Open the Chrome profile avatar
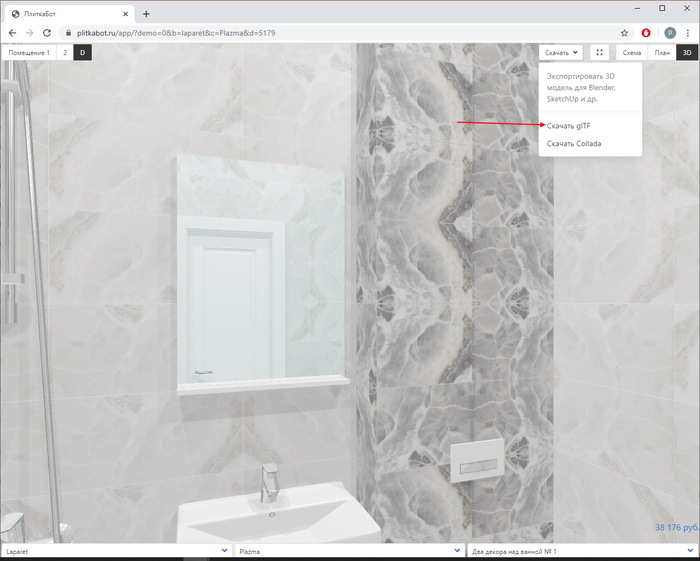700x561 pixels. click(669, 33)
